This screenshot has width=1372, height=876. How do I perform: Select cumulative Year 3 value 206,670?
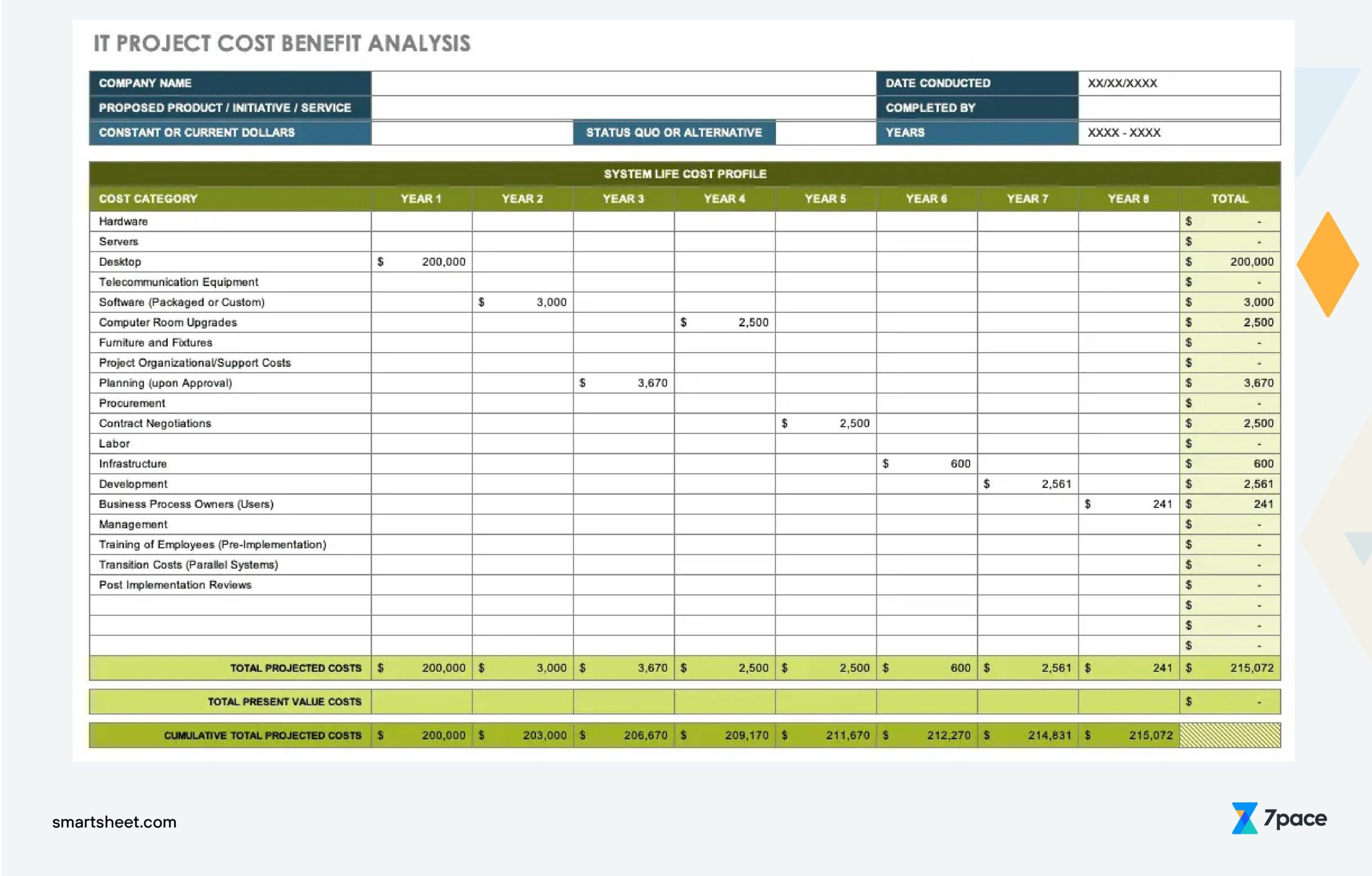(x=623, y=735)
